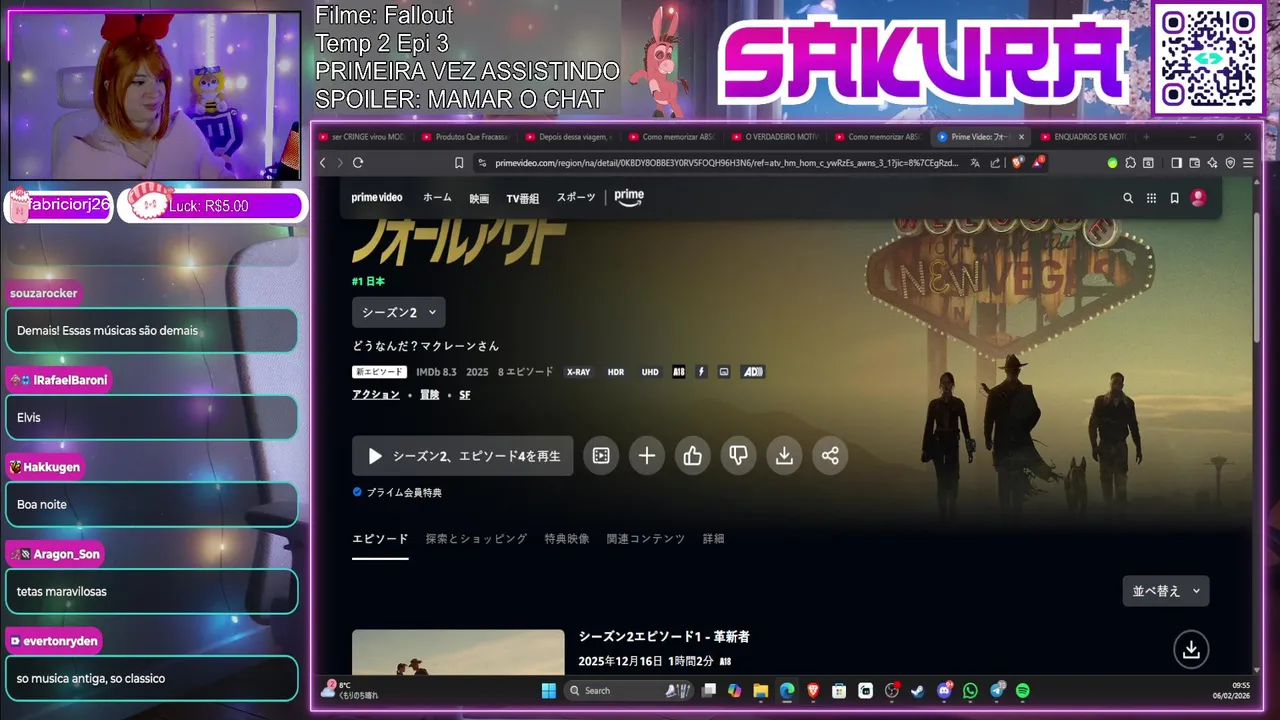This screenshot has height=720, width=1280.
Task: Click episode 1 thumbnail image
Action: pyautogui.click(x=458, y=653)
